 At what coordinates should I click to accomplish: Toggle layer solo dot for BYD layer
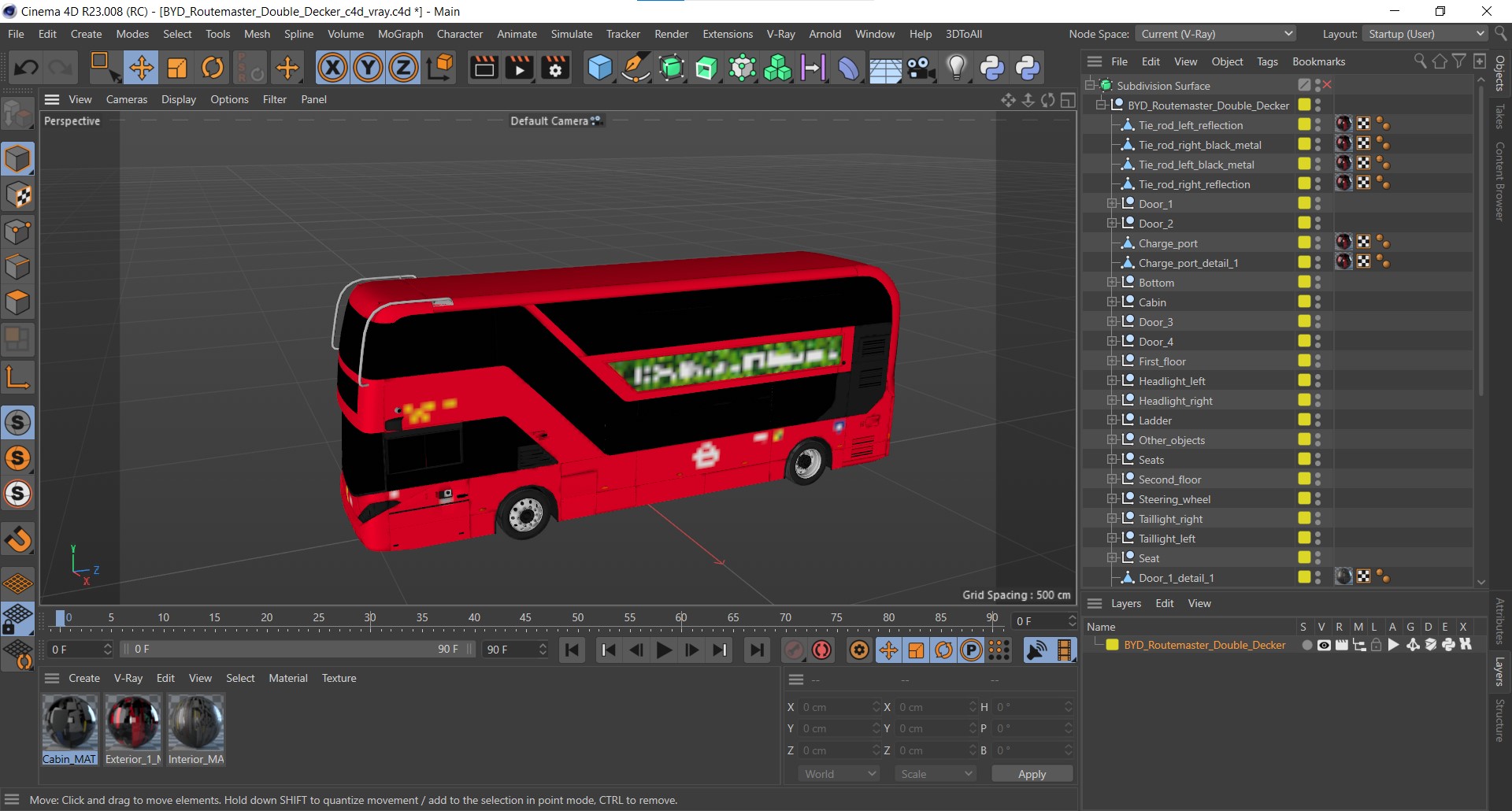(x=1307, y=645)
